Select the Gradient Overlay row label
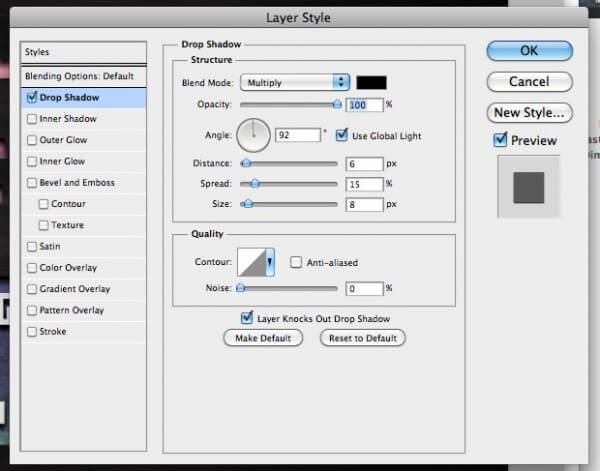 pos(75,289)
